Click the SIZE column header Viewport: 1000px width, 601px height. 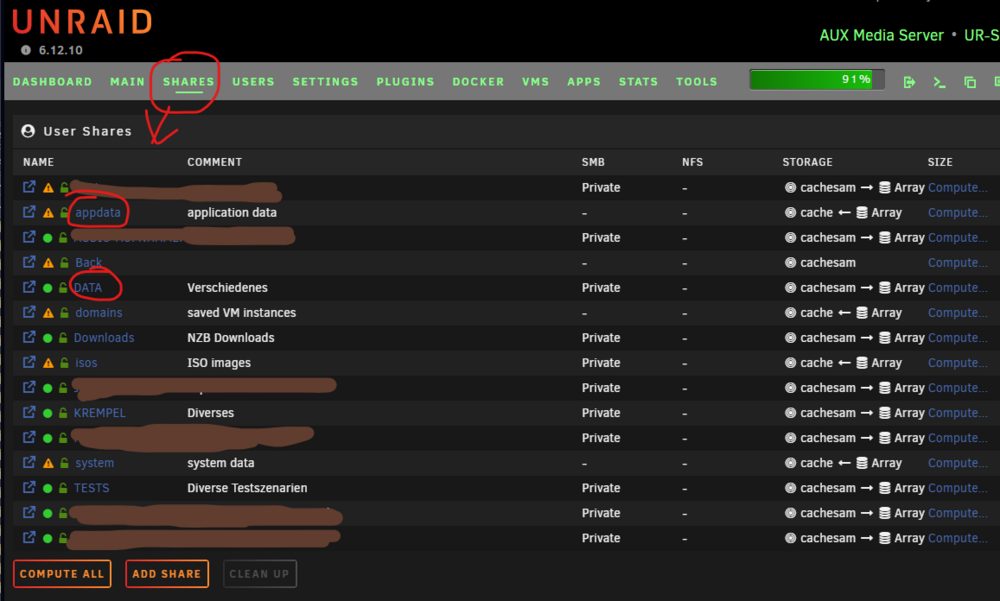[x=940, y=162]
